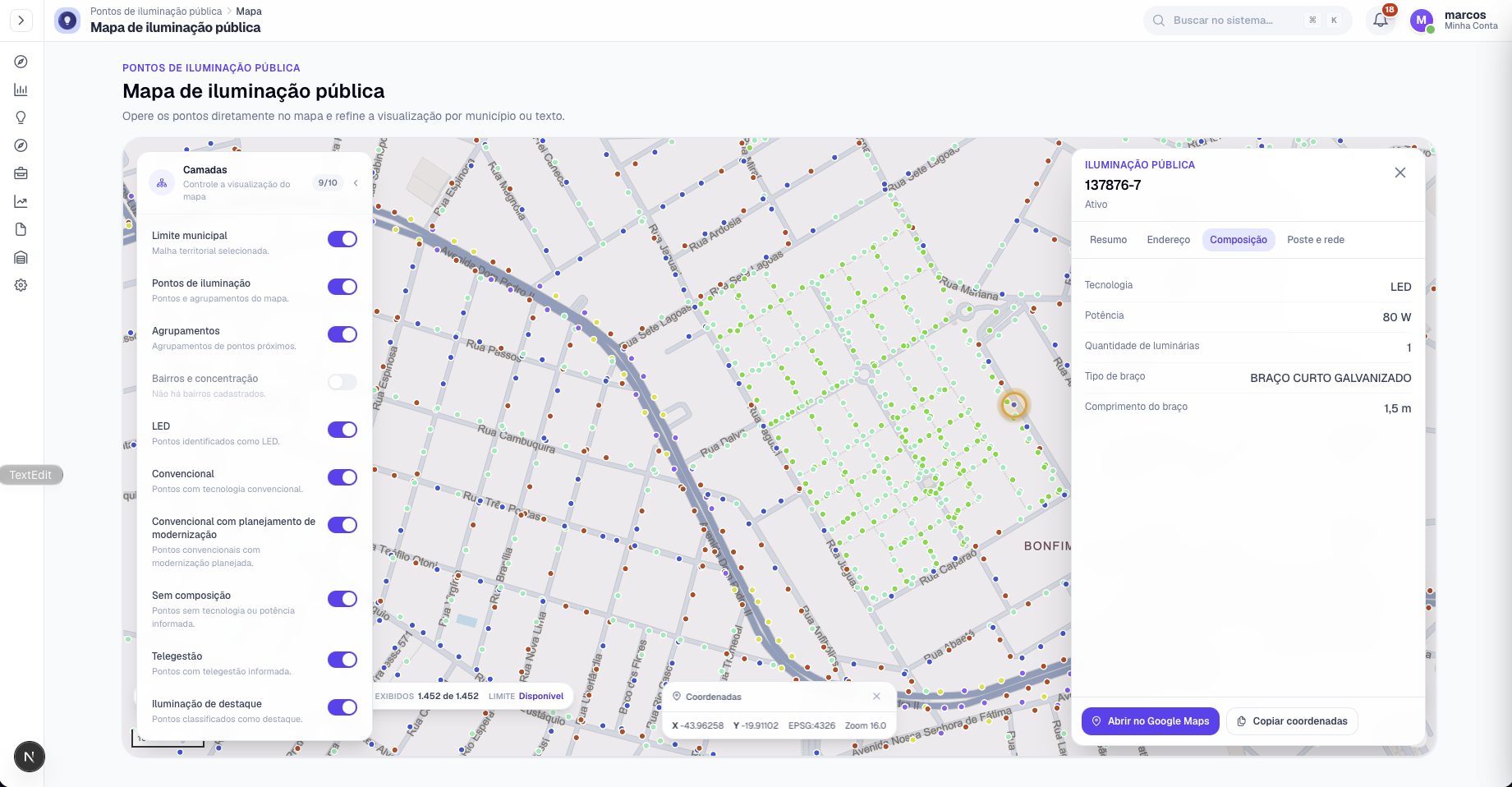Toggle the Telegestão layer
Viewport: 1512px width, 787px height.
click(342, 660)
